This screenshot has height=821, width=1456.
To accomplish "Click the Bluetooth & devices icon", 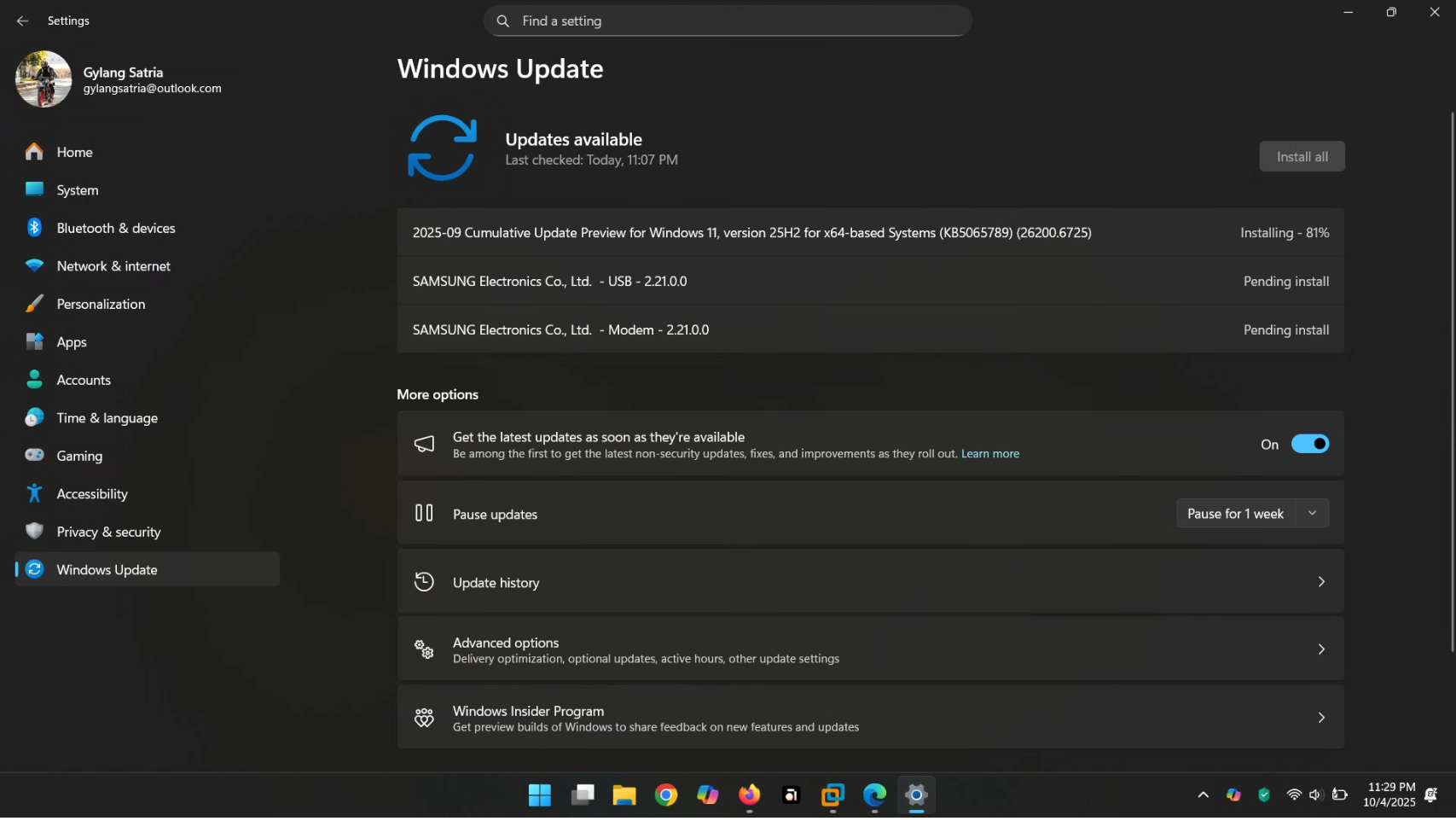I will [34, 228].
